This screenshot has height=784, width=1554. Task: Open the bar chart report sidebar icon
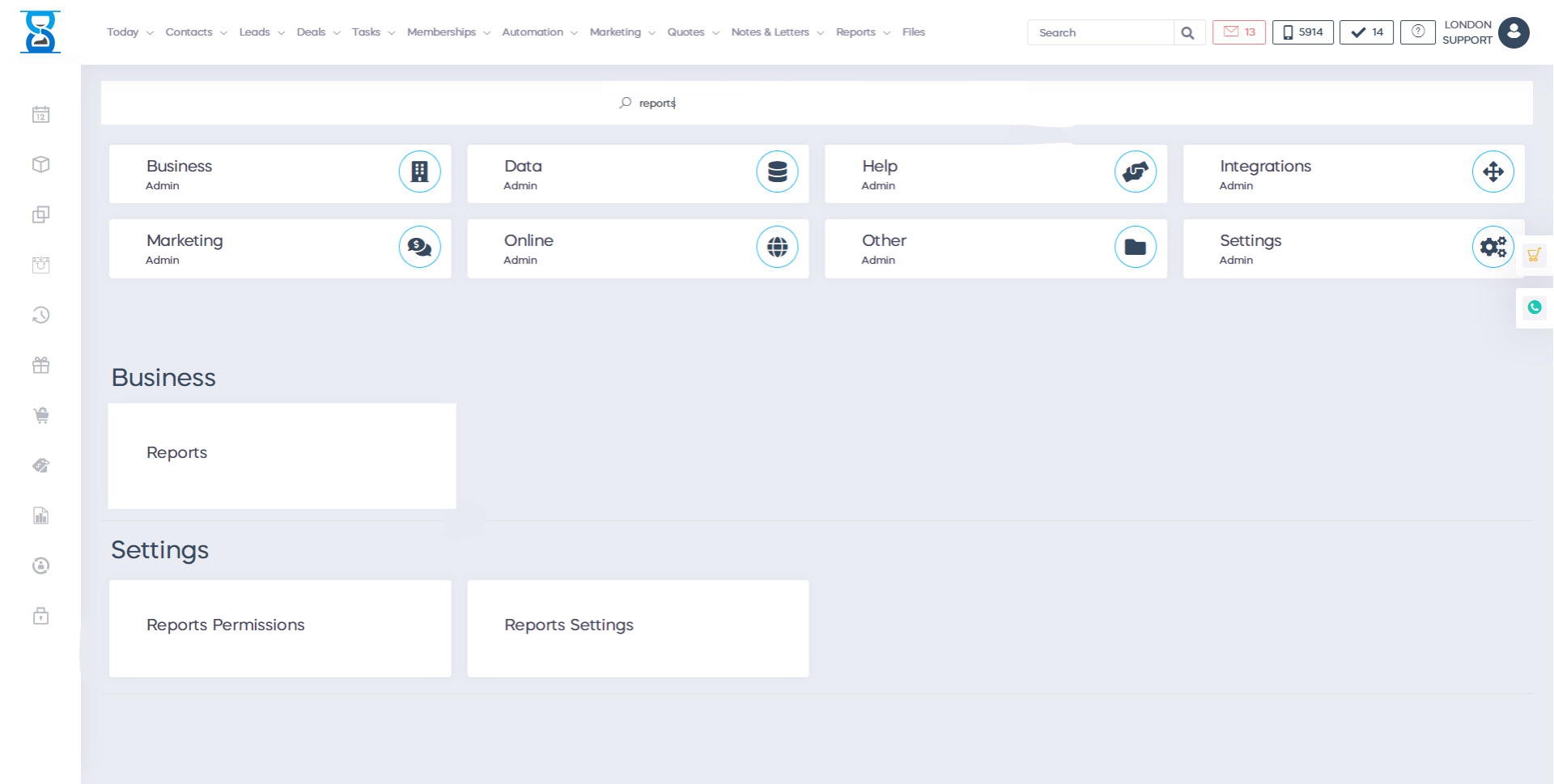pos(40,516)
